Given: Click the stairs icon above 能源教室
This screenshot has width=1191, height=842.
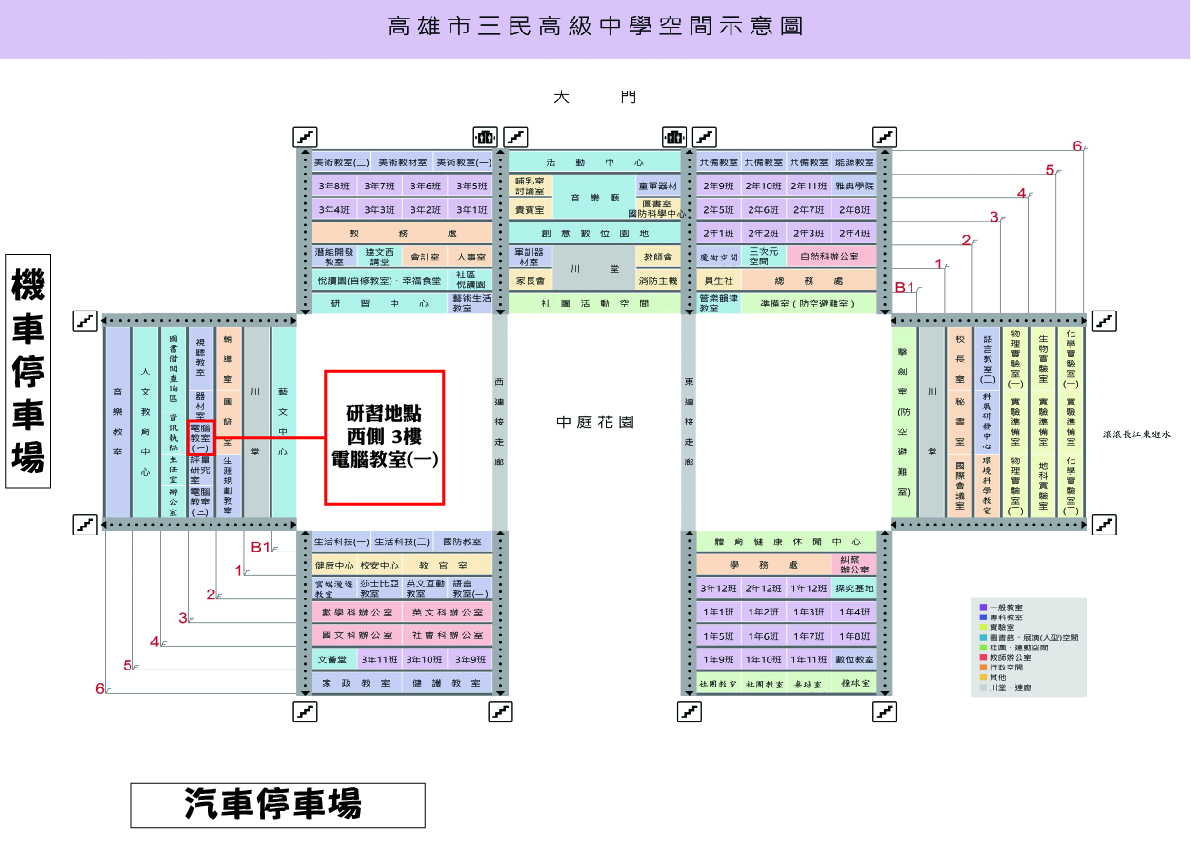Looking at the screenshot, I should (x=884, y=137).
